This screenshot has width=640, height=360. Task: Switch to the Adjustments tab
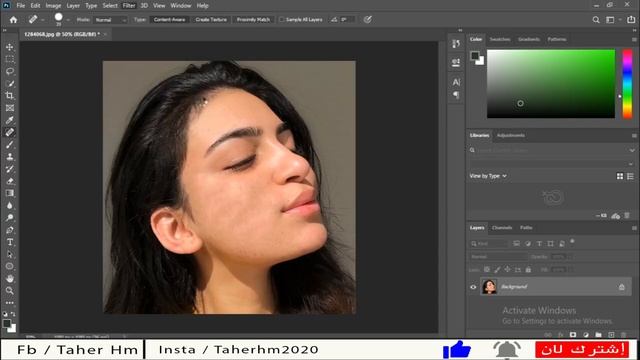[x=511, y=136]
